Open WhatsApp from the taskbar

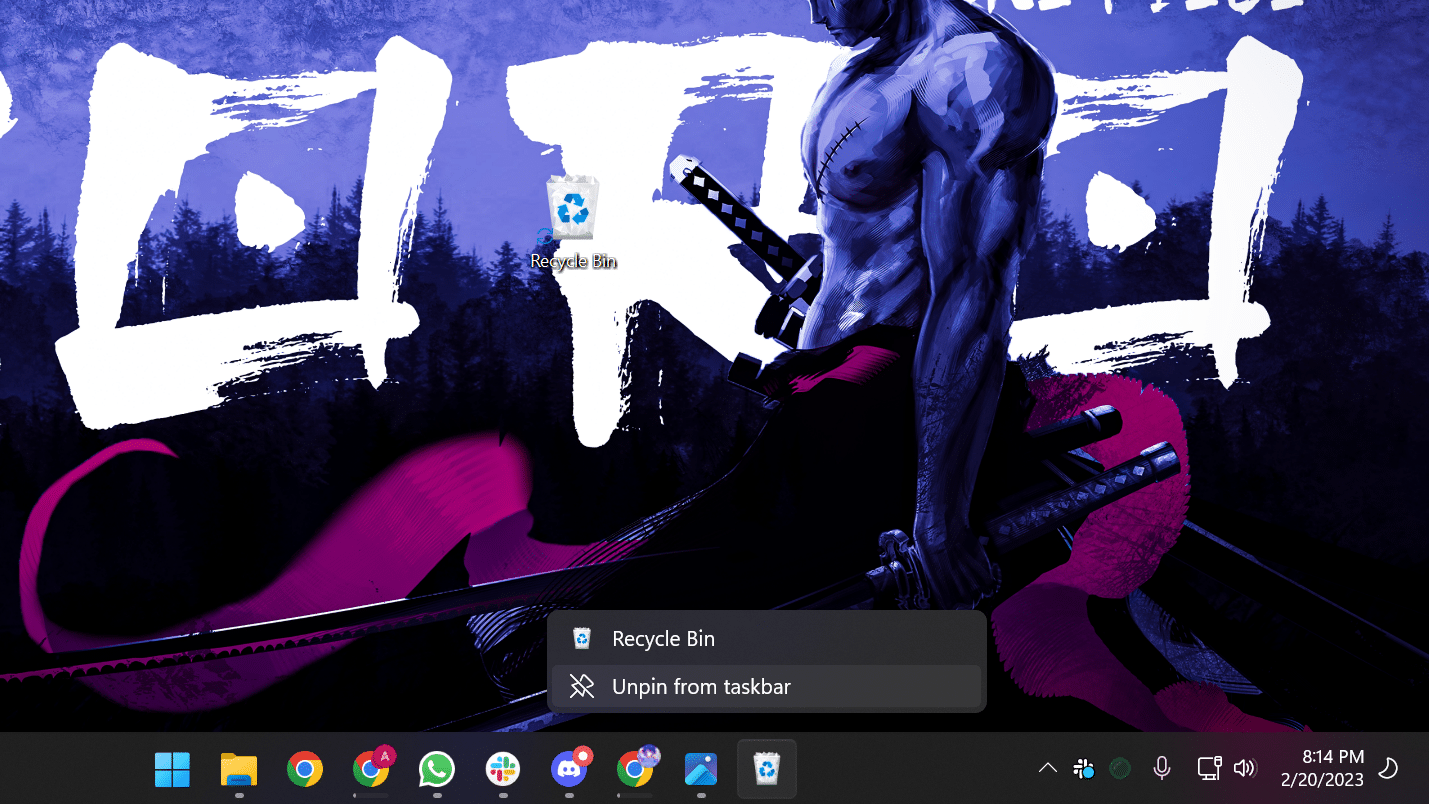[x=437, y=769]
